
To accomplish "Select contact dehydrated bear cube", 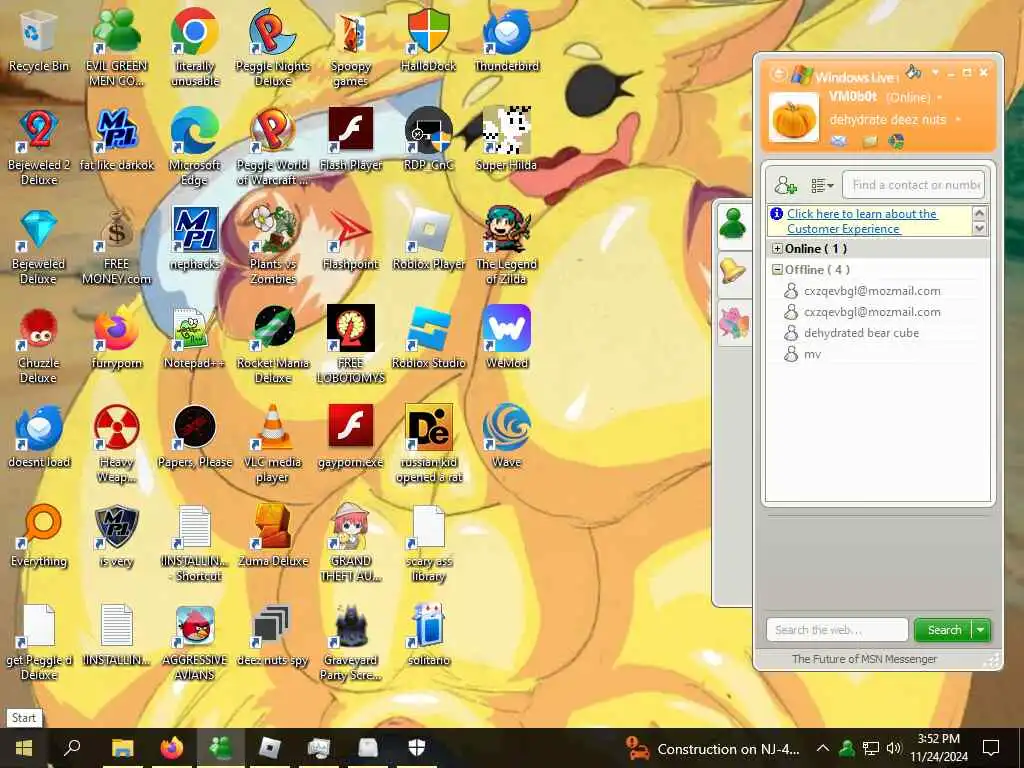I will point(861,333).
